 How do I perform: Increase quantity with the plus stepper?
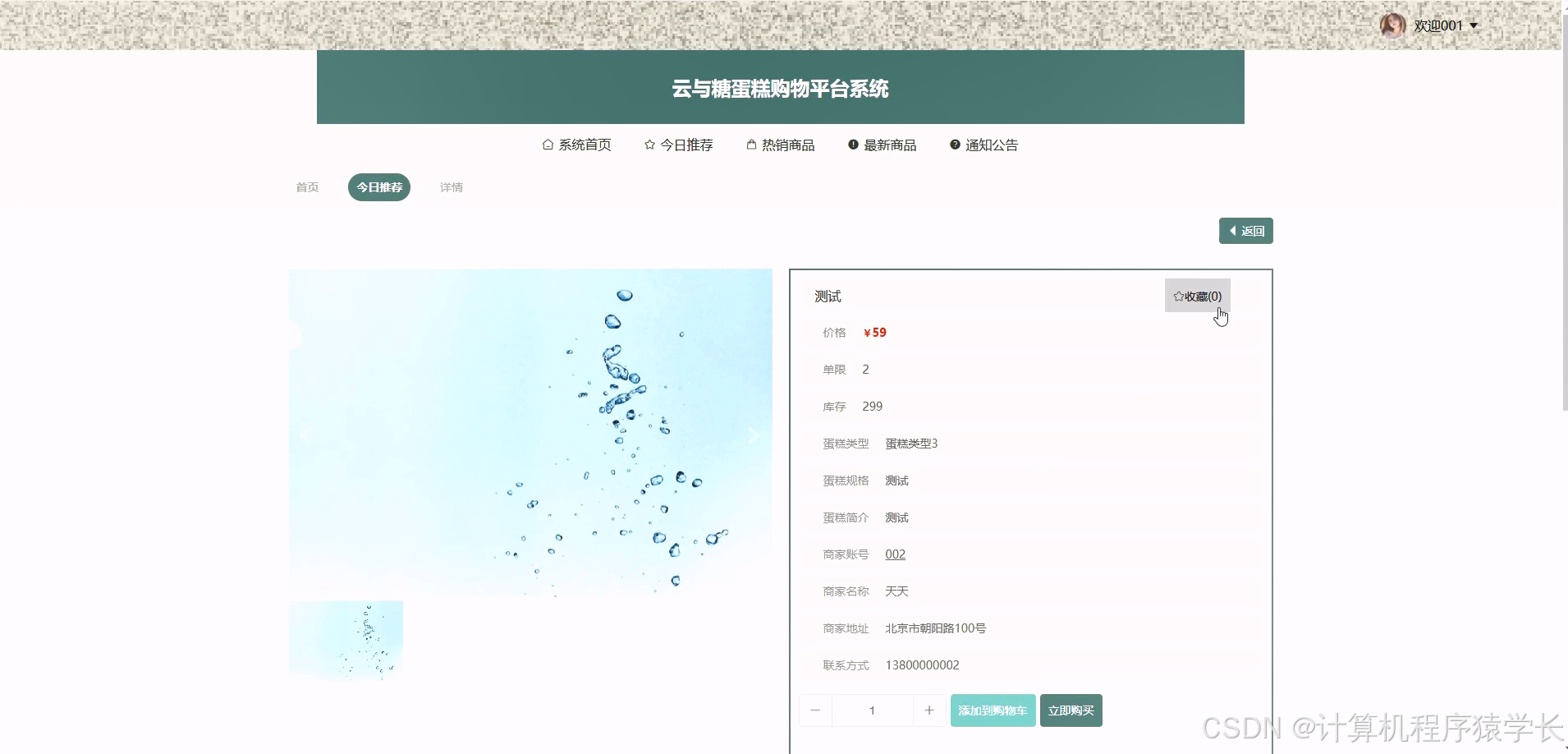[929, 710]
